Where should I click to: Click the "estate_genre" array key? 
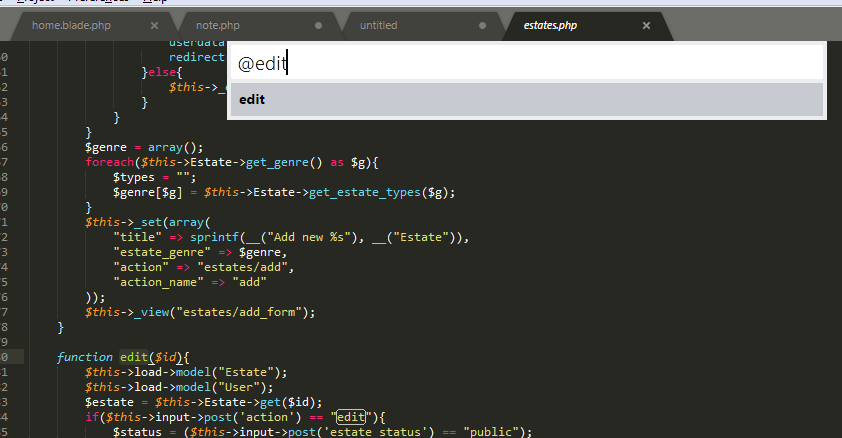pyautogui.click(x=162, y=252)
